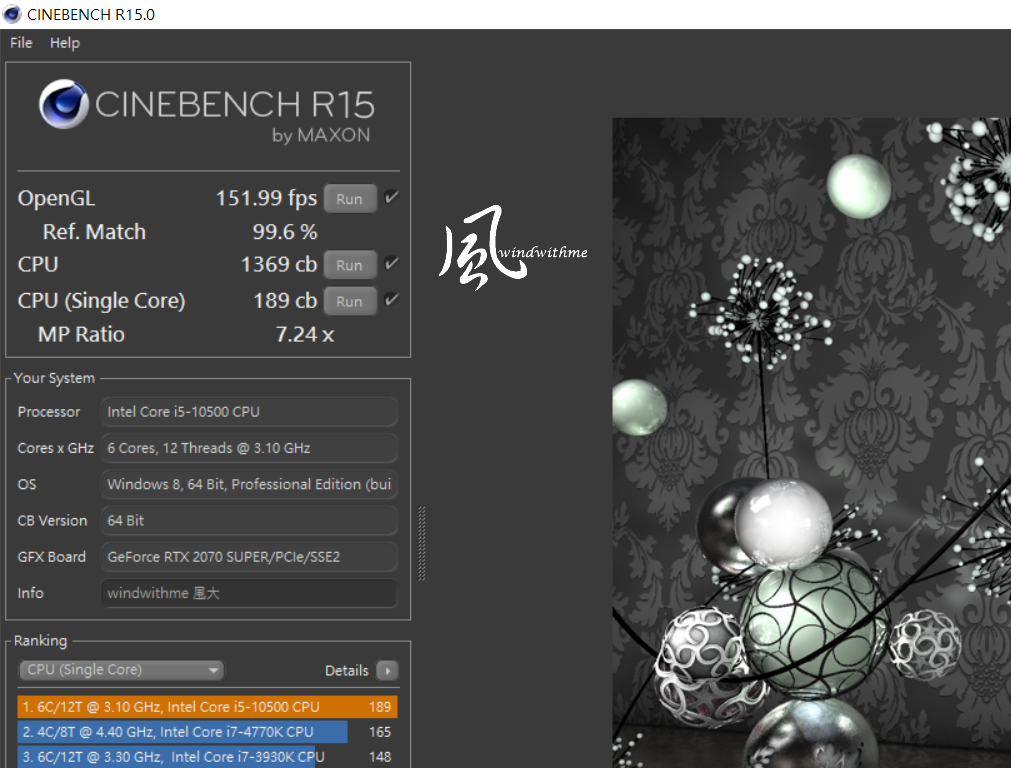Viewport: 1011px width, 768px height.
Task: Click the Cores x GHz field
Action: [x=249, y=448]
